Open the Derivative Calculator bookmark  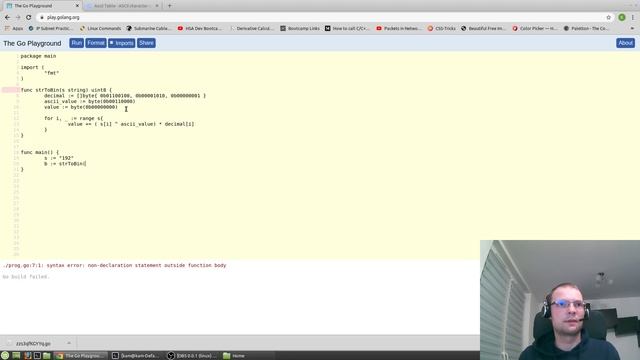251,29
